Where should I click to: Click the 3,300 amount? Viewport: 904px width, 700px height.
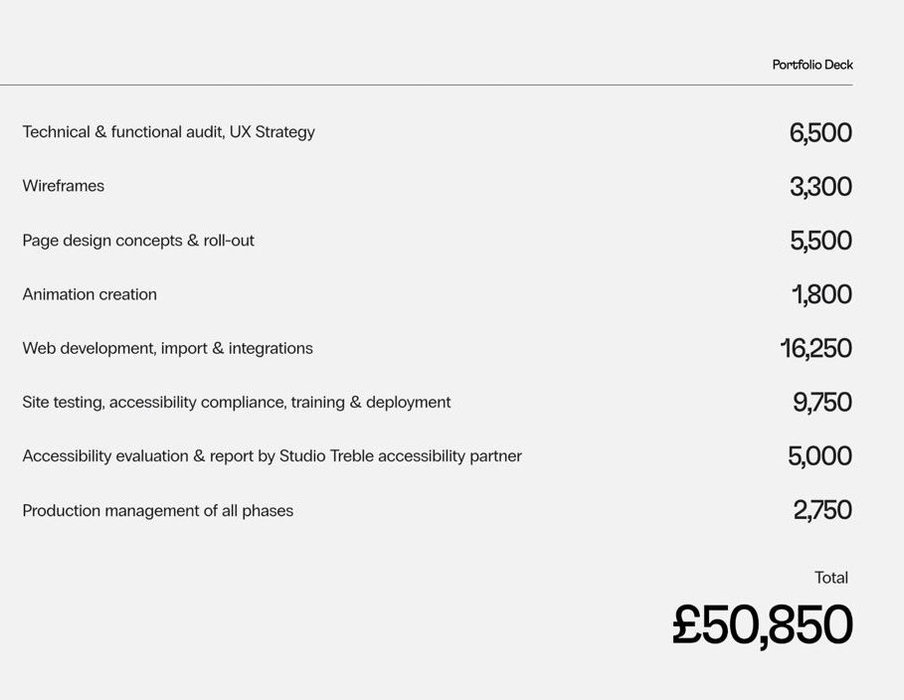[820, 187]
